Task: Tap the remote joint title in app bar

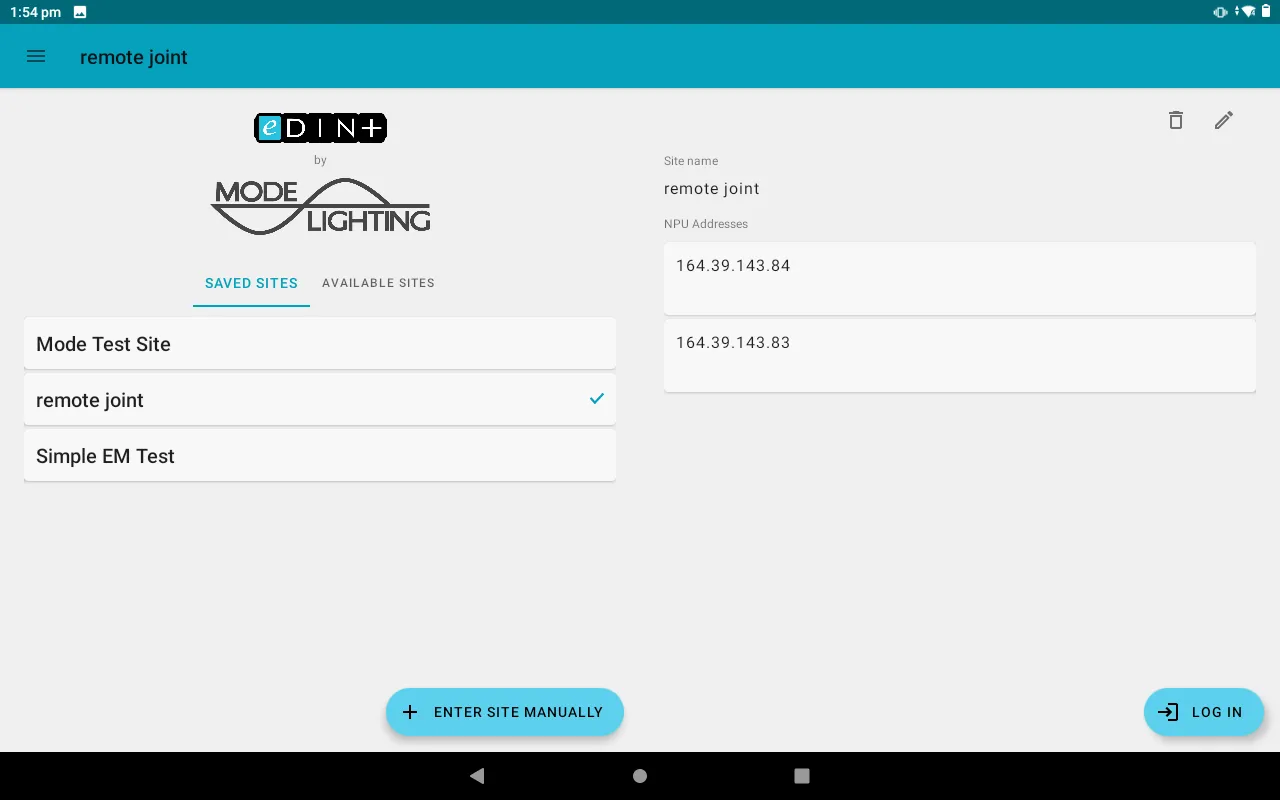Action: coord(134,57)
